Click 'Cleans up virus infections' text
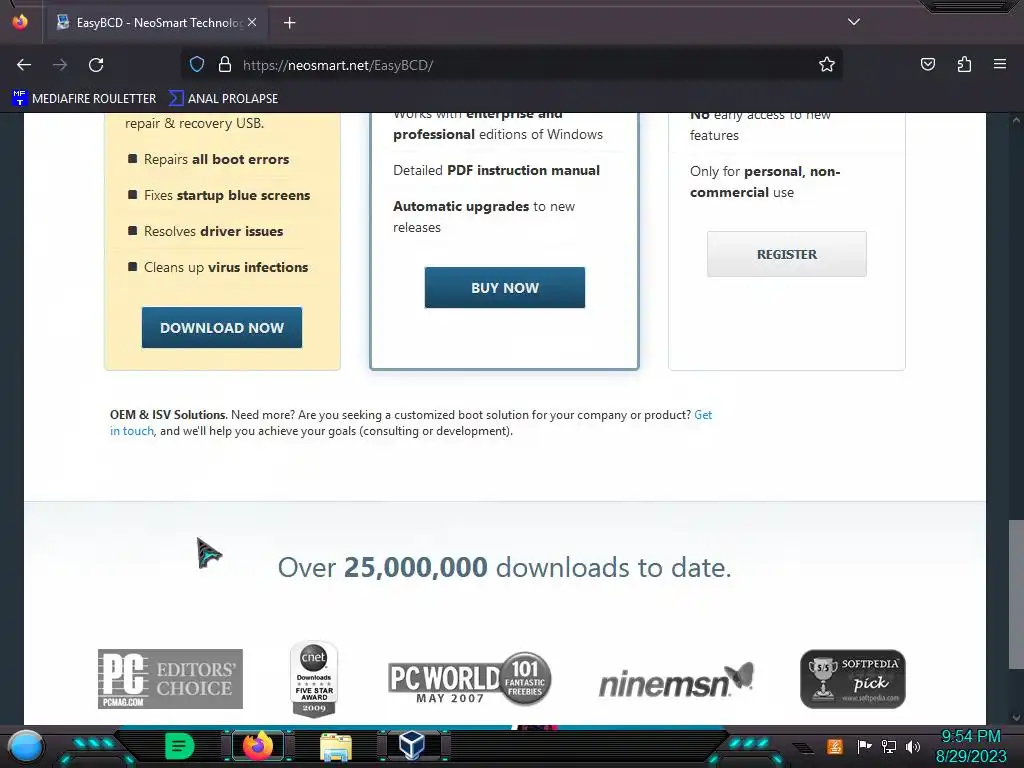 pyautogui.click(x=226, y=267)
